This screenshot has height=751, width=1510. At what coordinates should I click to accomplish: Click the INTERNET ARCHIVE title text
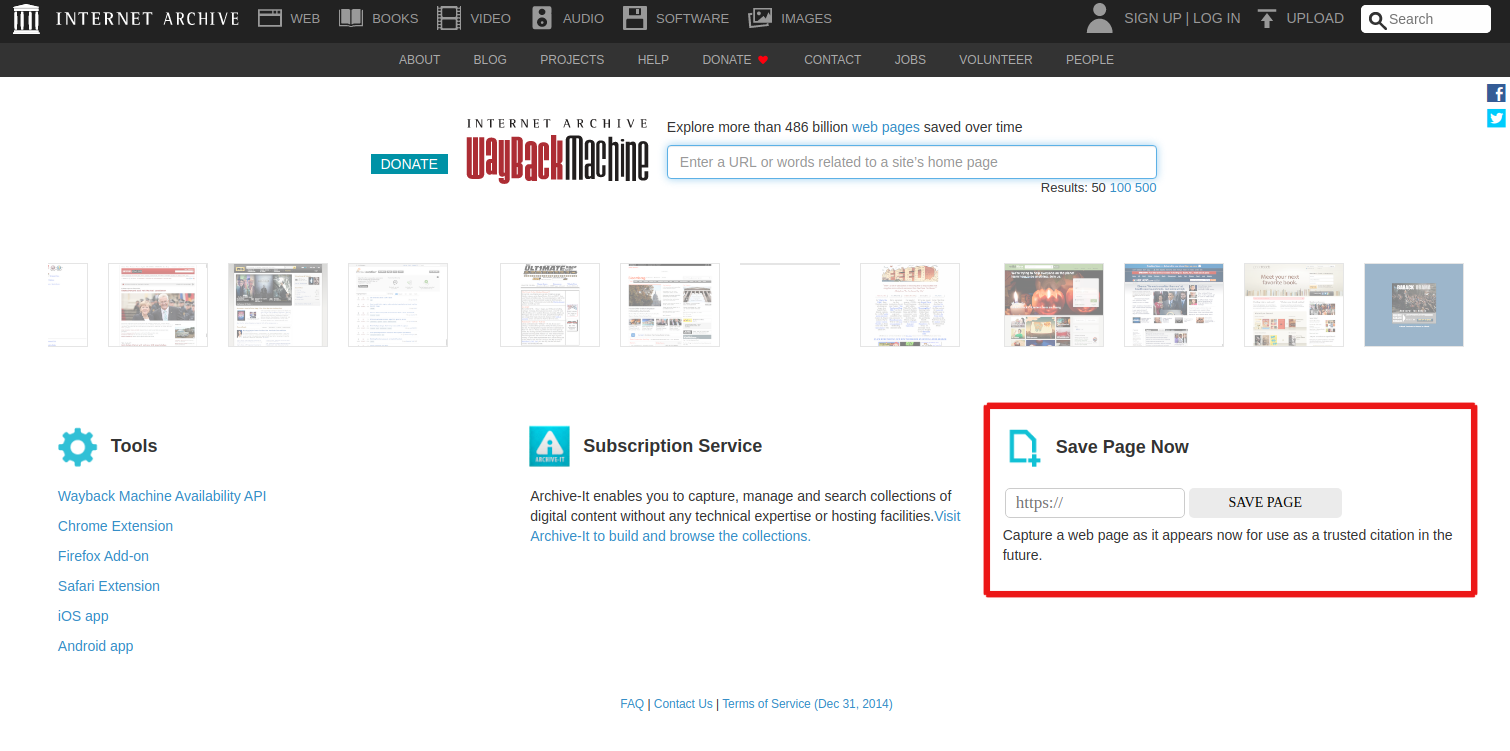[148, 18]
